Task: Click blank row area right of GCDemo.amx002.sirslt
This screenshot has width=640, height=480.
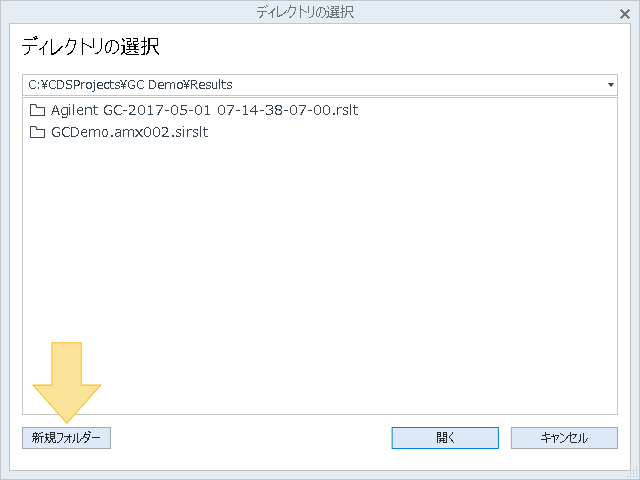Action: pyautogui.click(x=412, y=132)
